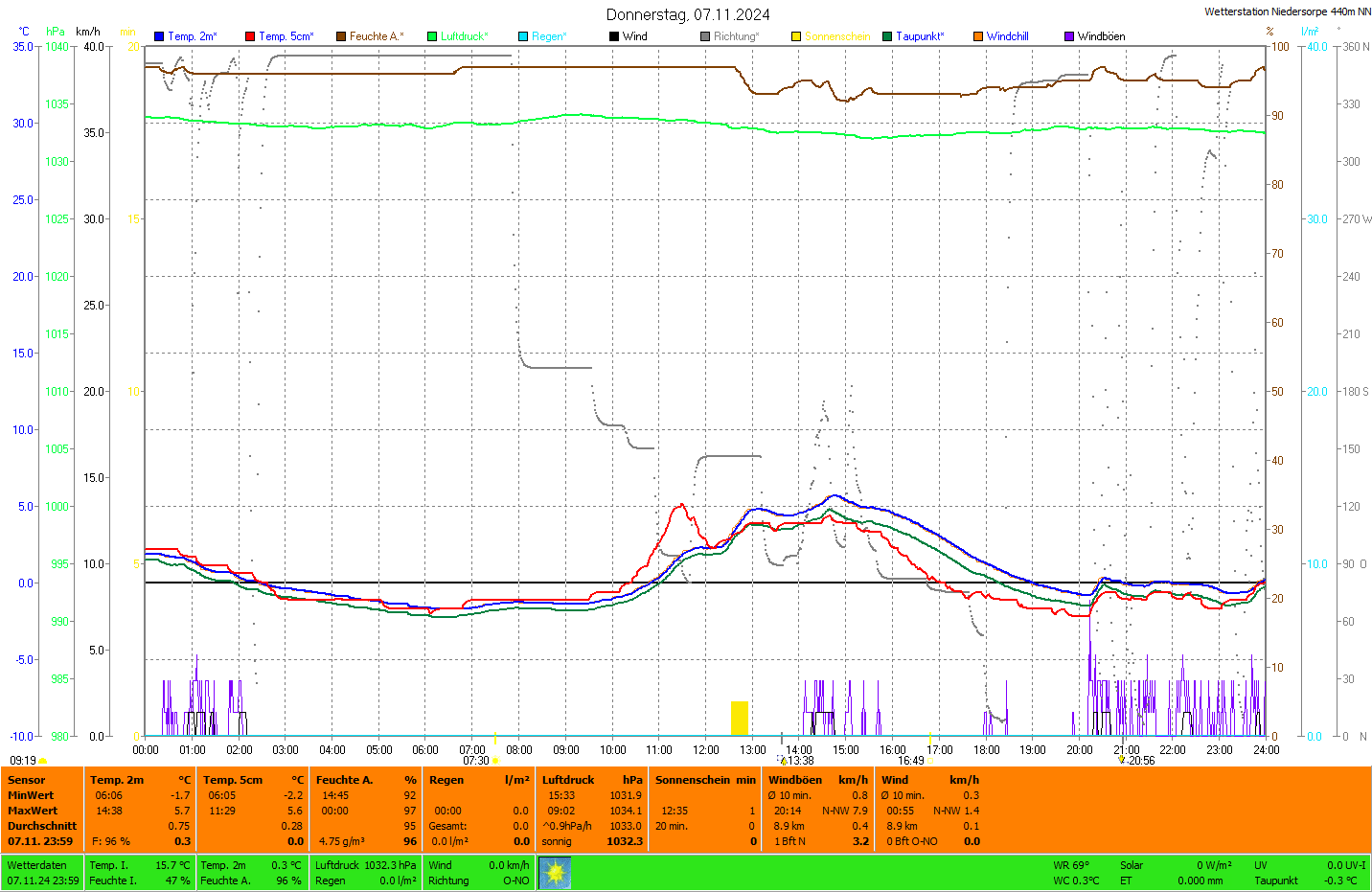1372x892 pixels.
Task: Click the Wetterstation Niedersorpe 440m NN label
Action: tap(1287, 11)
